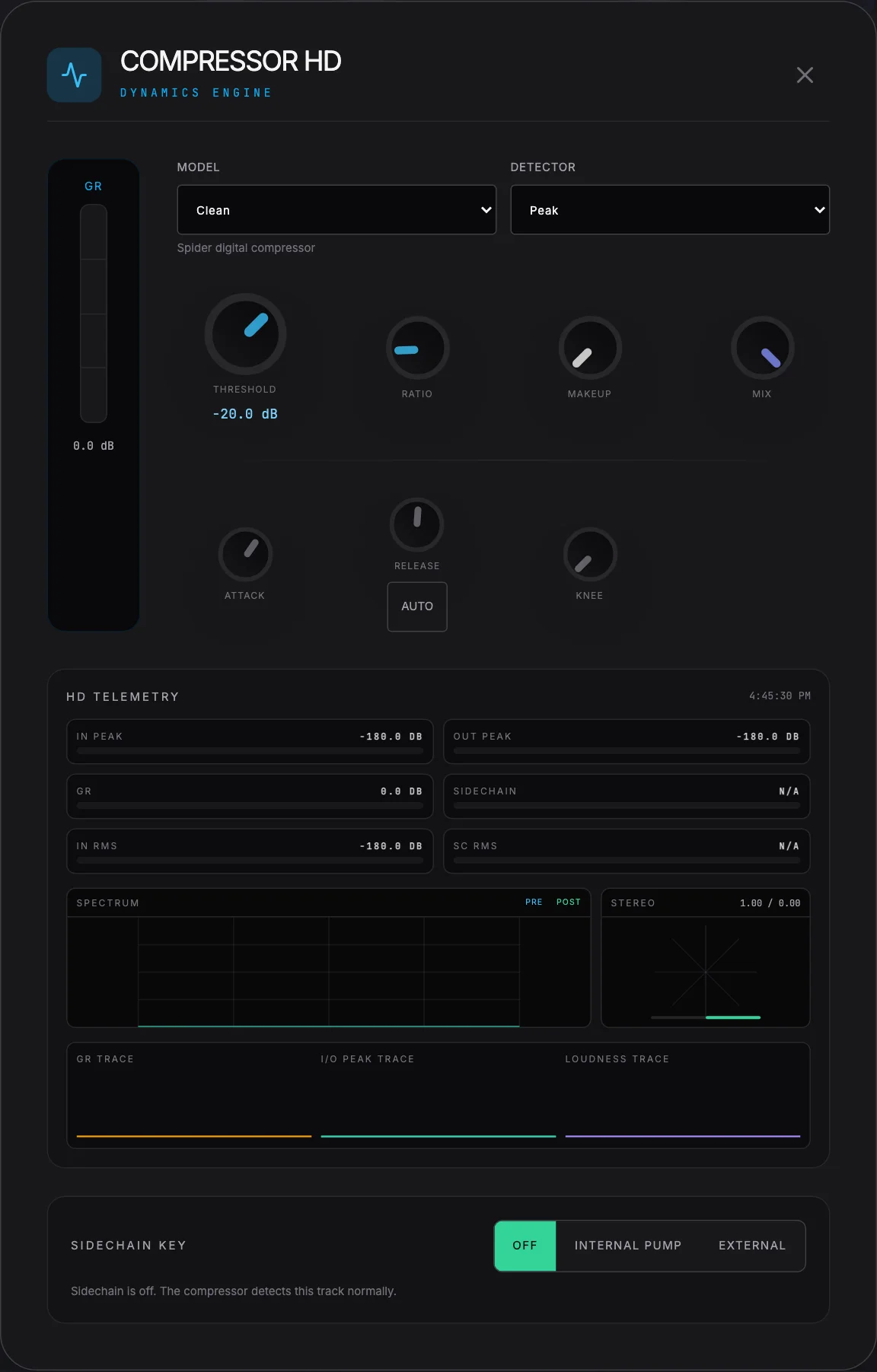
Task: Open the Model dropdown showing Clean
Action: 336,210
